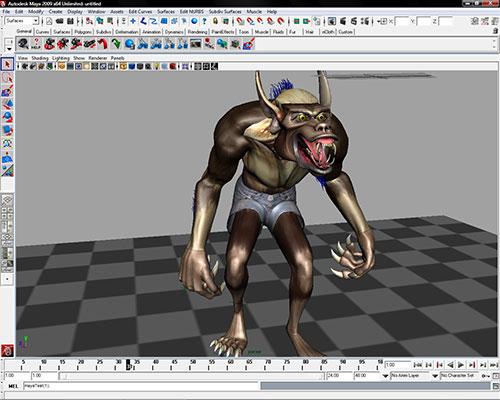Click the green curved arrow shelf icon

coord(116,44)
